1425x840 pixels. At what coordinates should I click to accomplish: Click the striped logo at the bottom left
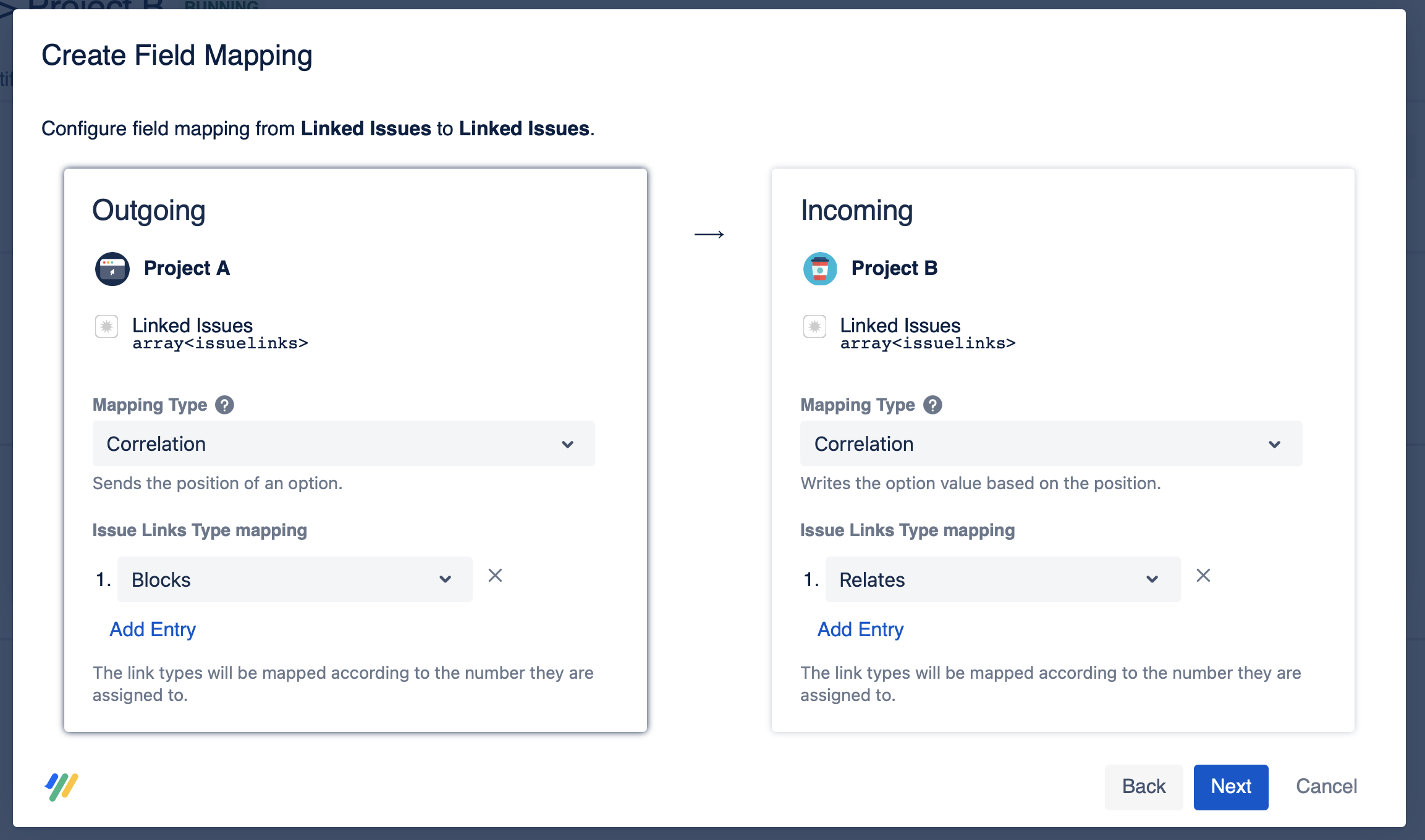pos(62,787)
